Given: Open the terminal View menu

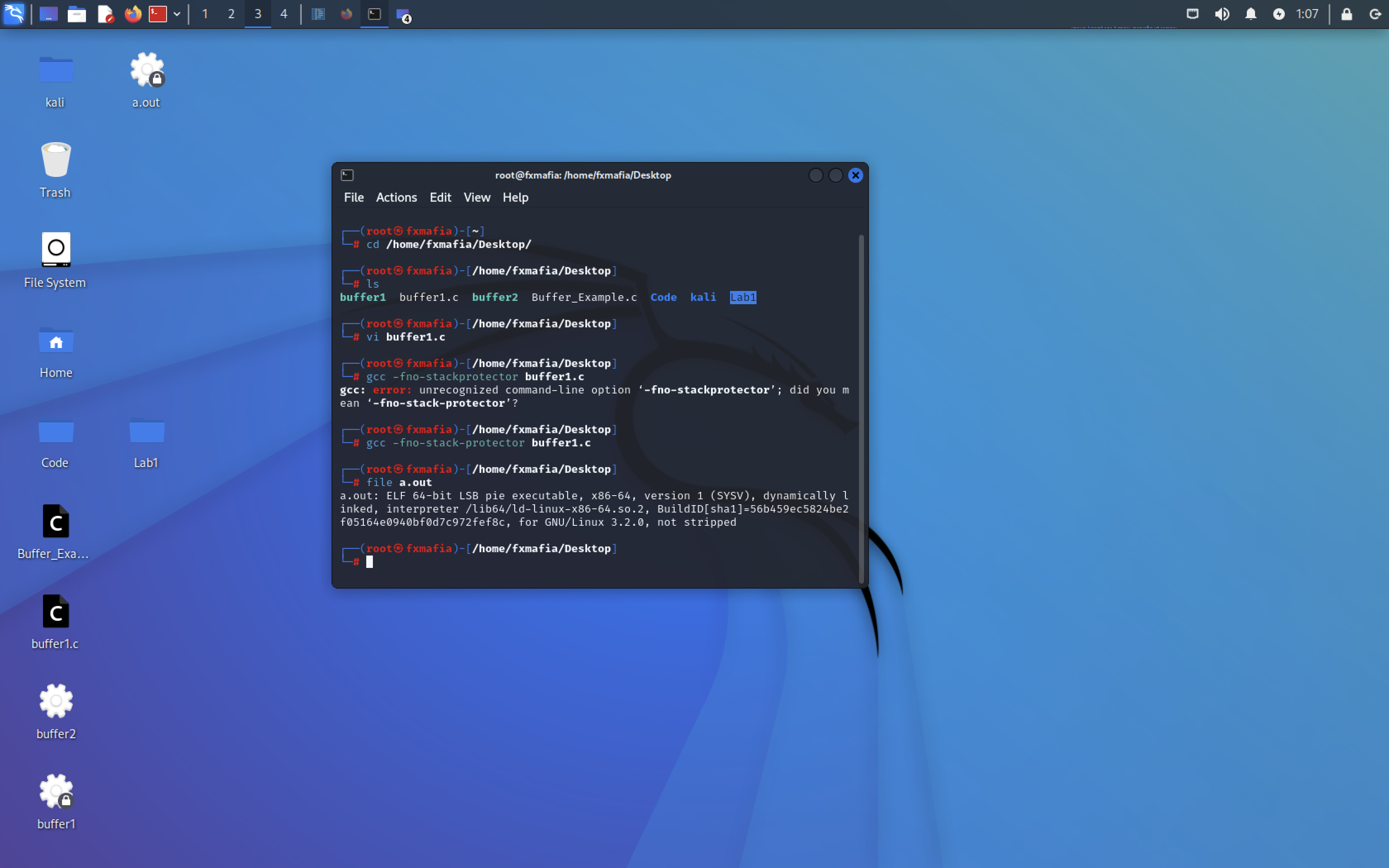Looking at the screenshot, I should pyautogui.click(x=477, y=198).
